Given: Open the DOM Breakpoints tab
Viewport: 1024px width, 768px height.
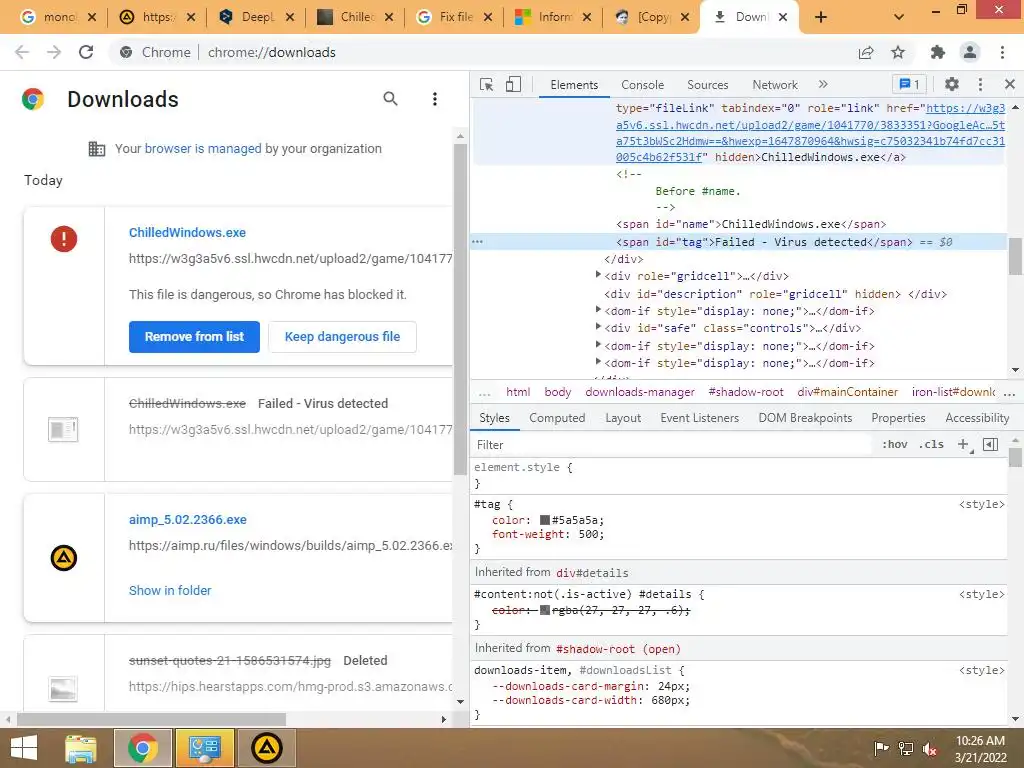Looking at the screenshot, I should pos(805,418).
